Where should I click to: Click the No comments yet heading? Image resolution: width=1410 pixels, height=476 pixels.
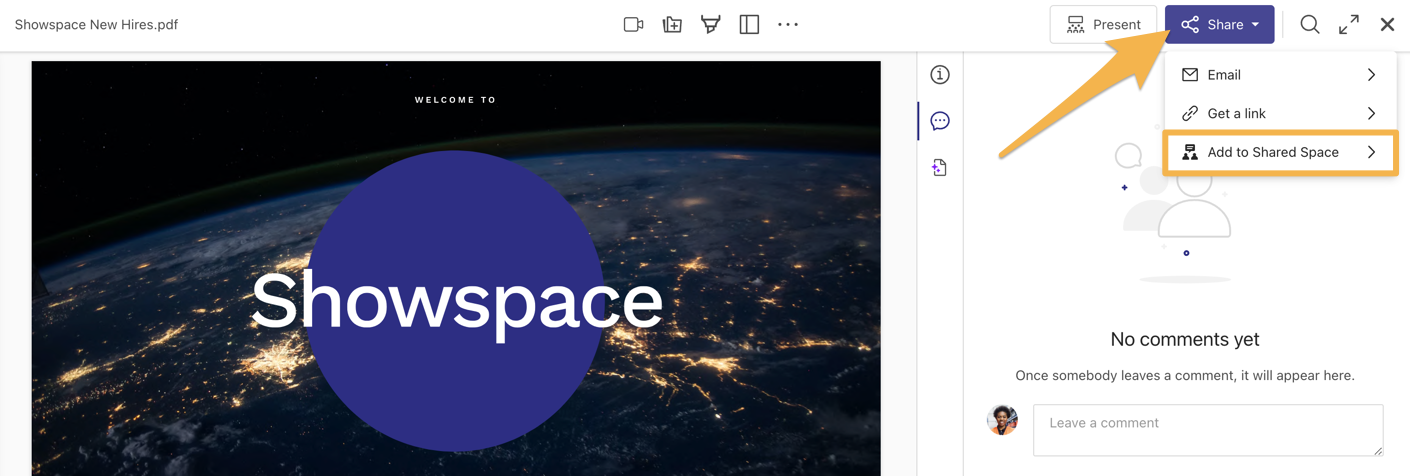tap(1185, 339)
